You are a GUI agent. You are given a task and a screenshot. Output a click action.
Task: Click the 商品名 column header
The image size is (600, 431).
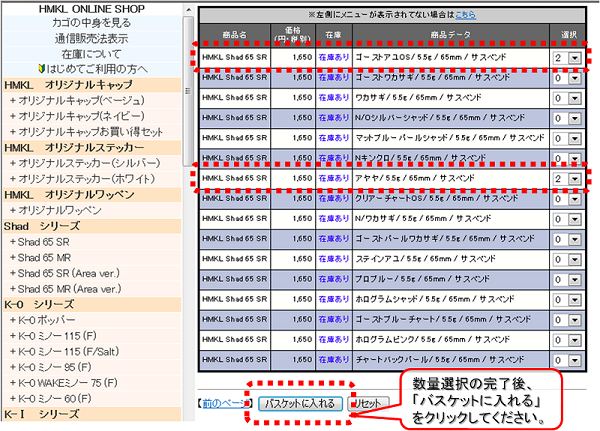tap(235, 35)
